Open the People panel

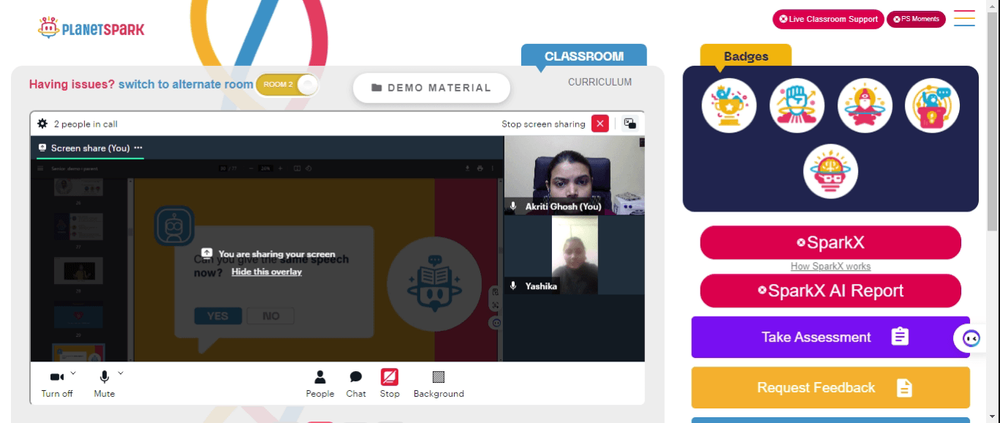pyautogui.click(x=320, y=383)
